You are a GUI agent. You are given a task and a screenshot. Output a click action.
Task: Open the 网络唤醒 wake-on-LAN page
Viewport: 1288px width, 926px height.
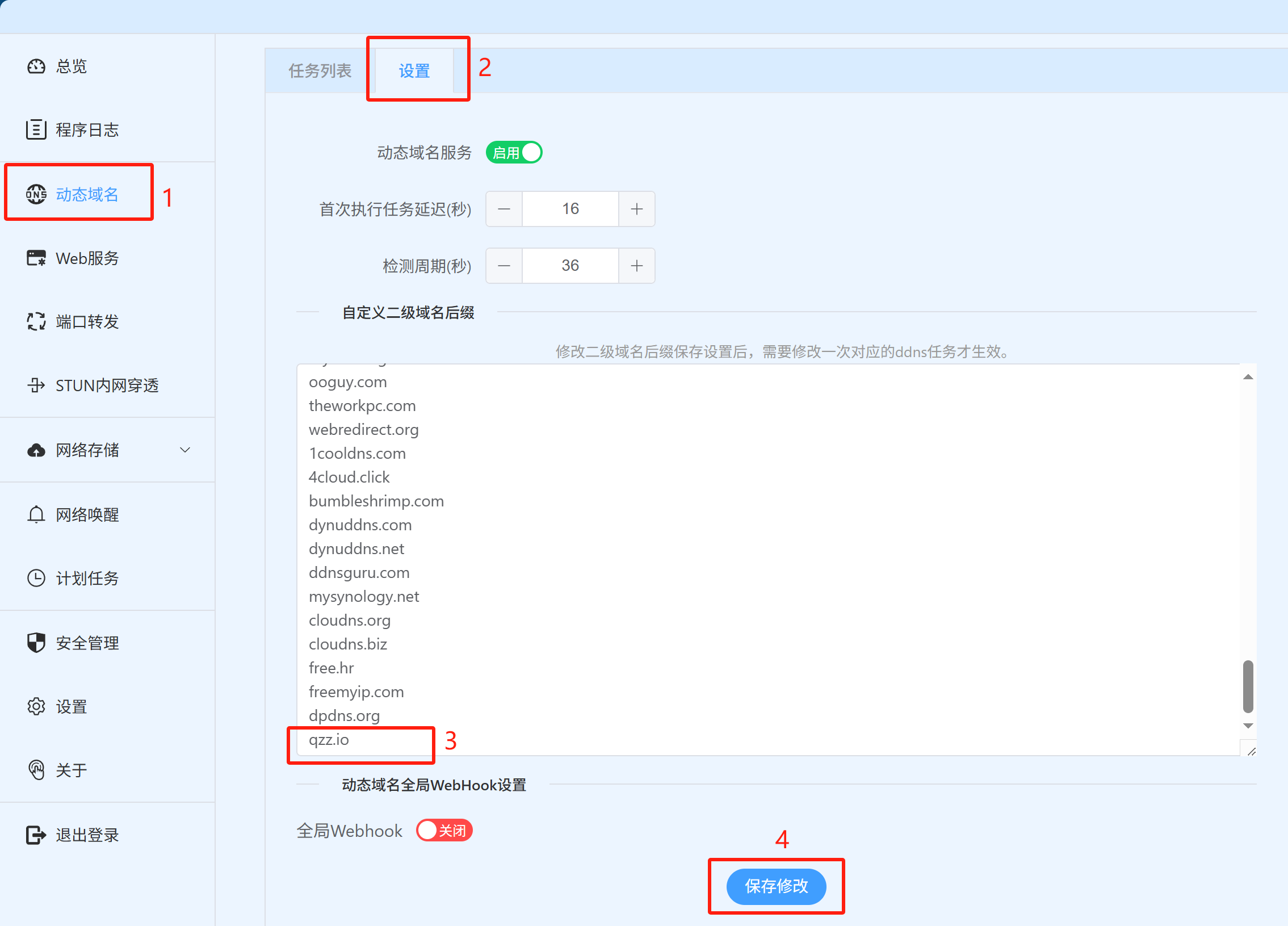point(87,515)
